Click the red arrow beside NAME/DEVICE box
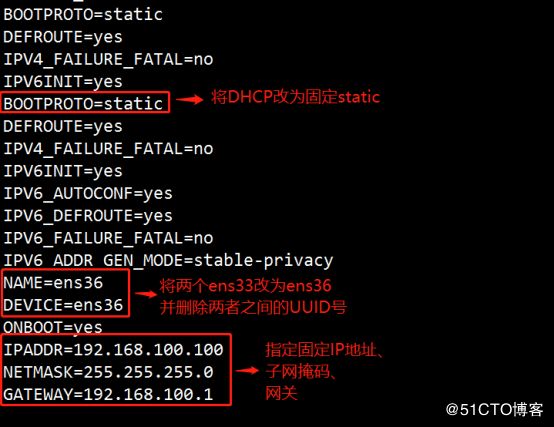Viewport: 554px width, 427px height. tap(146, 294)
